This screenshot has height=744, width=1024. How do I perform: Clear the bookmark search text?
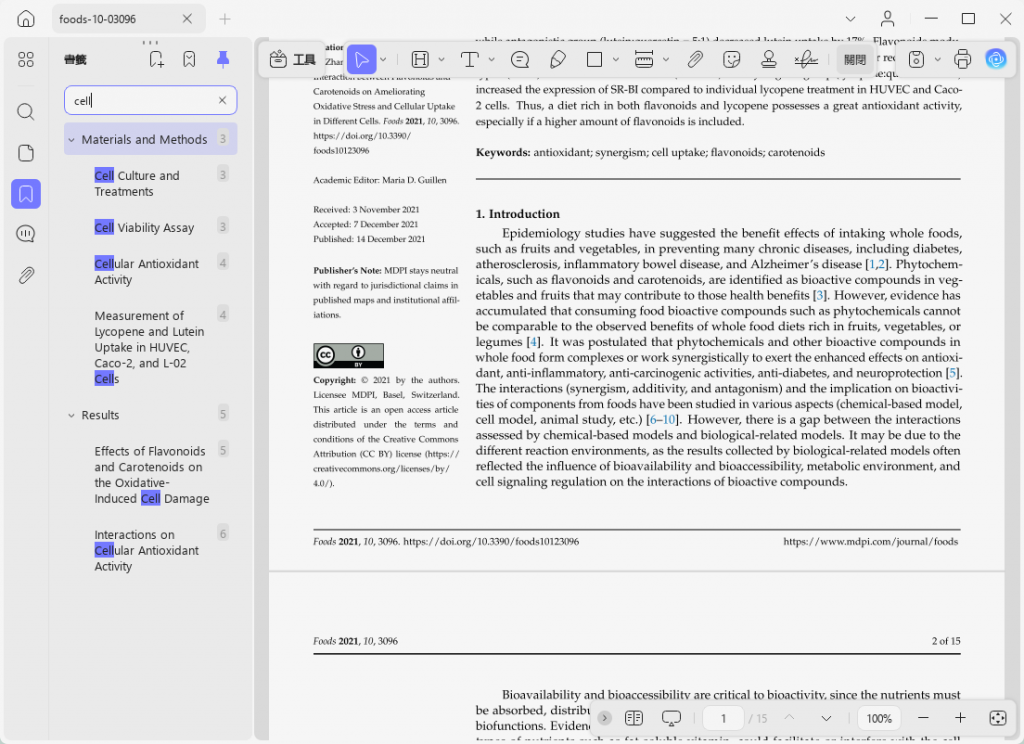[222, 100]
